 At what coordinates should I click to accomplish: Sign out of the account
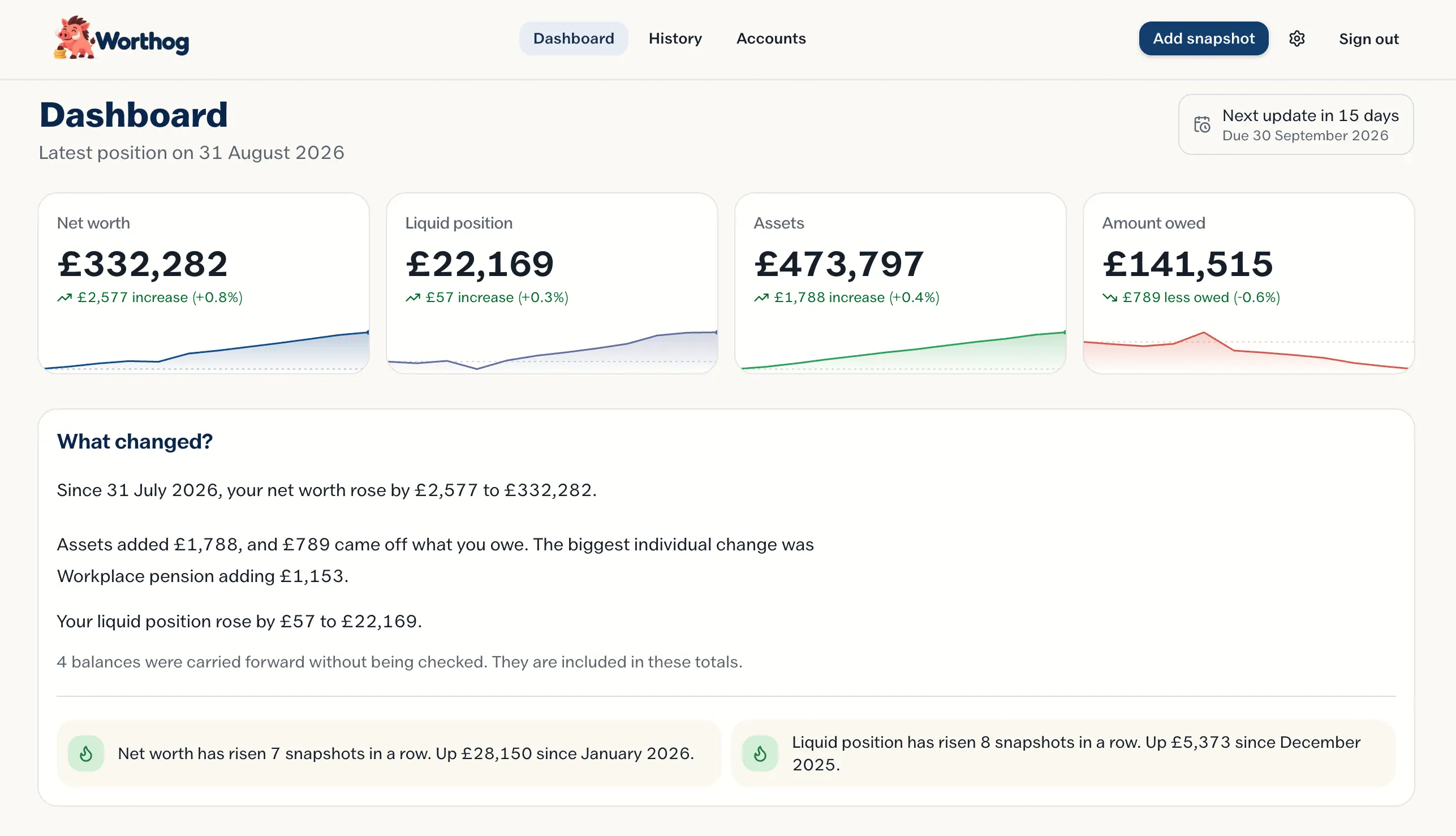tap(1369, 39)
